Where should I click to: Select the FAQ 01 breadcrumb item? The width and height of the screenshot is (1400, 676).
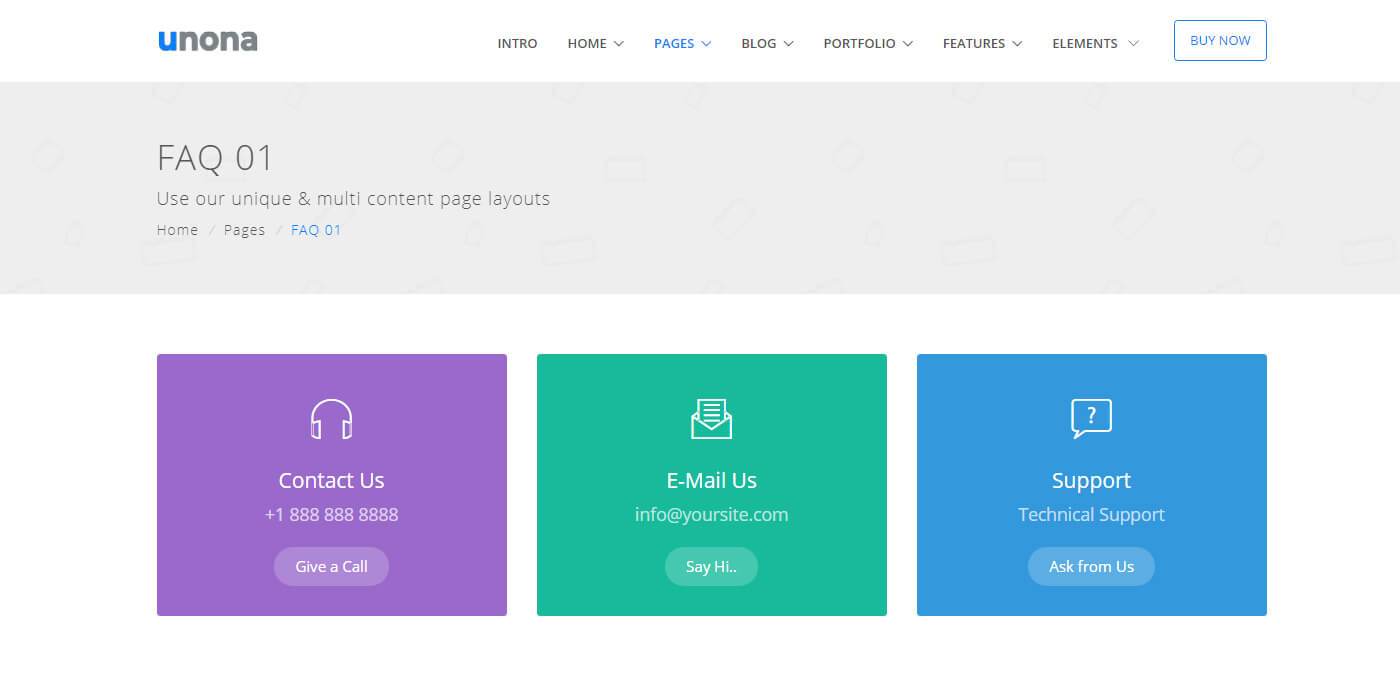pyautogui.click(x=316, y=230)
